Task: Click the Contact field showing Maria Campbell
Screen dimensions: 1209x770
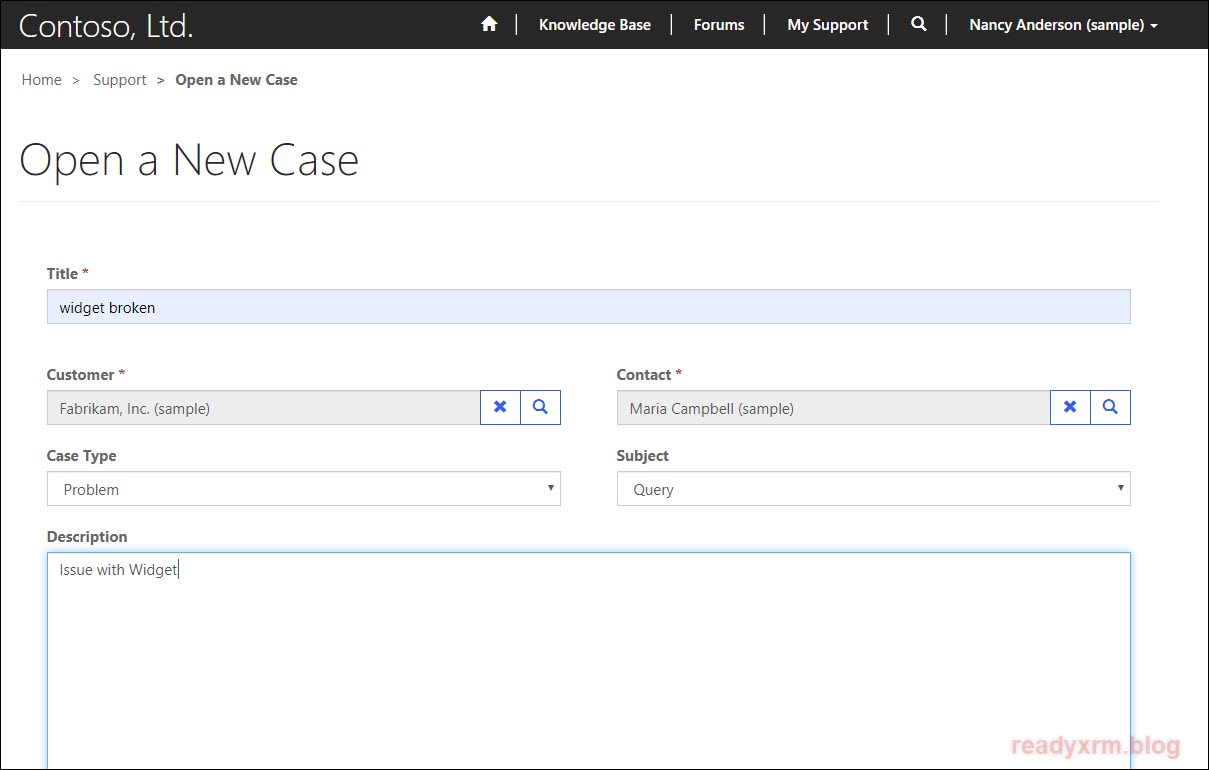Action: pos(833,408)
